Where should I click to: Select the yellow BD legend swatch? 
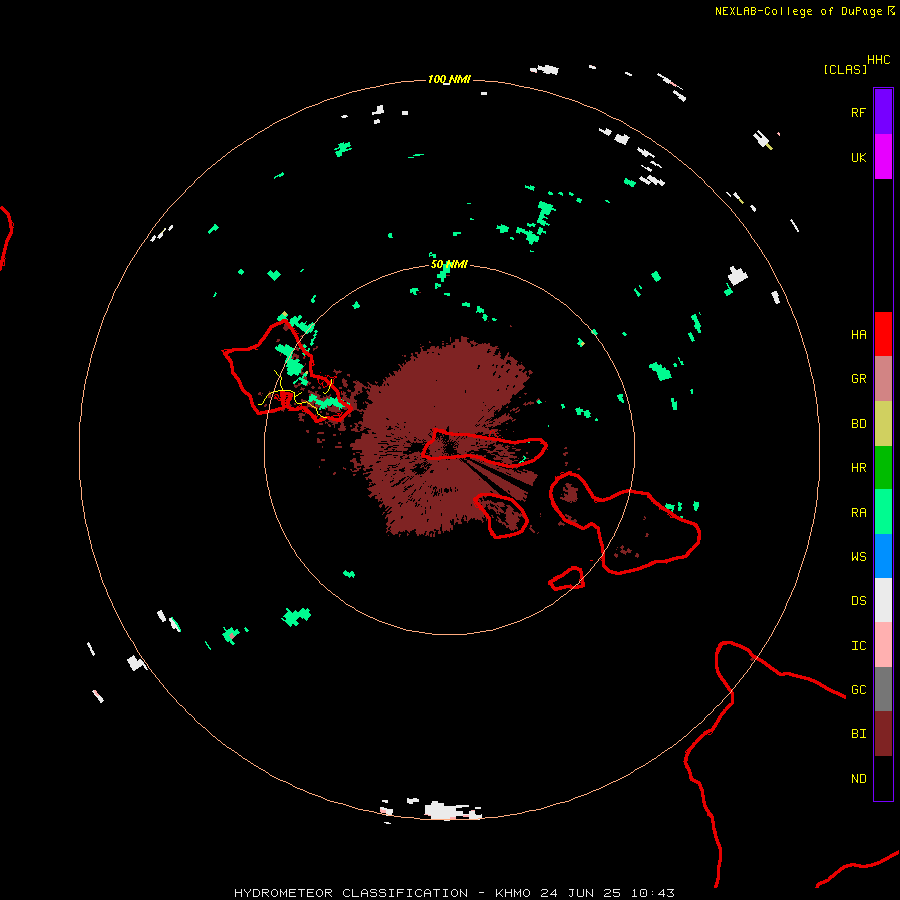point(883,424)
